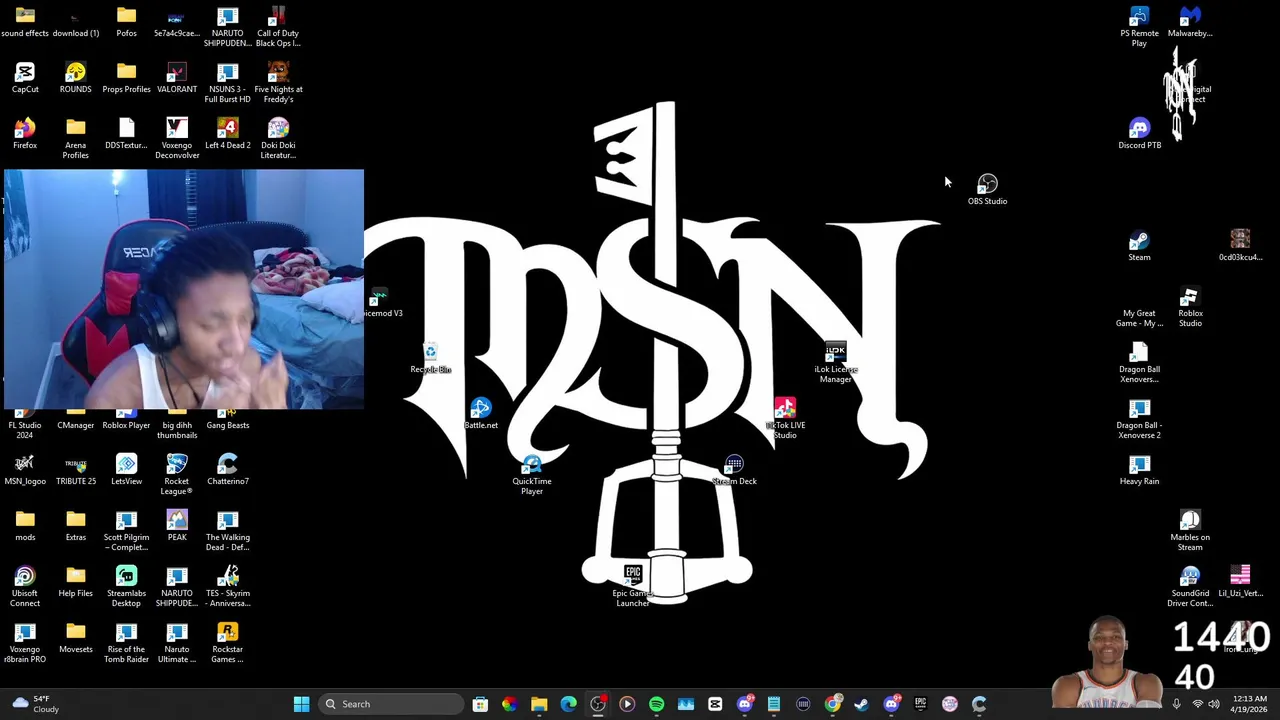Select the Recycle Bin icon
Screen dimensions: 1280x720
(430, 357)
